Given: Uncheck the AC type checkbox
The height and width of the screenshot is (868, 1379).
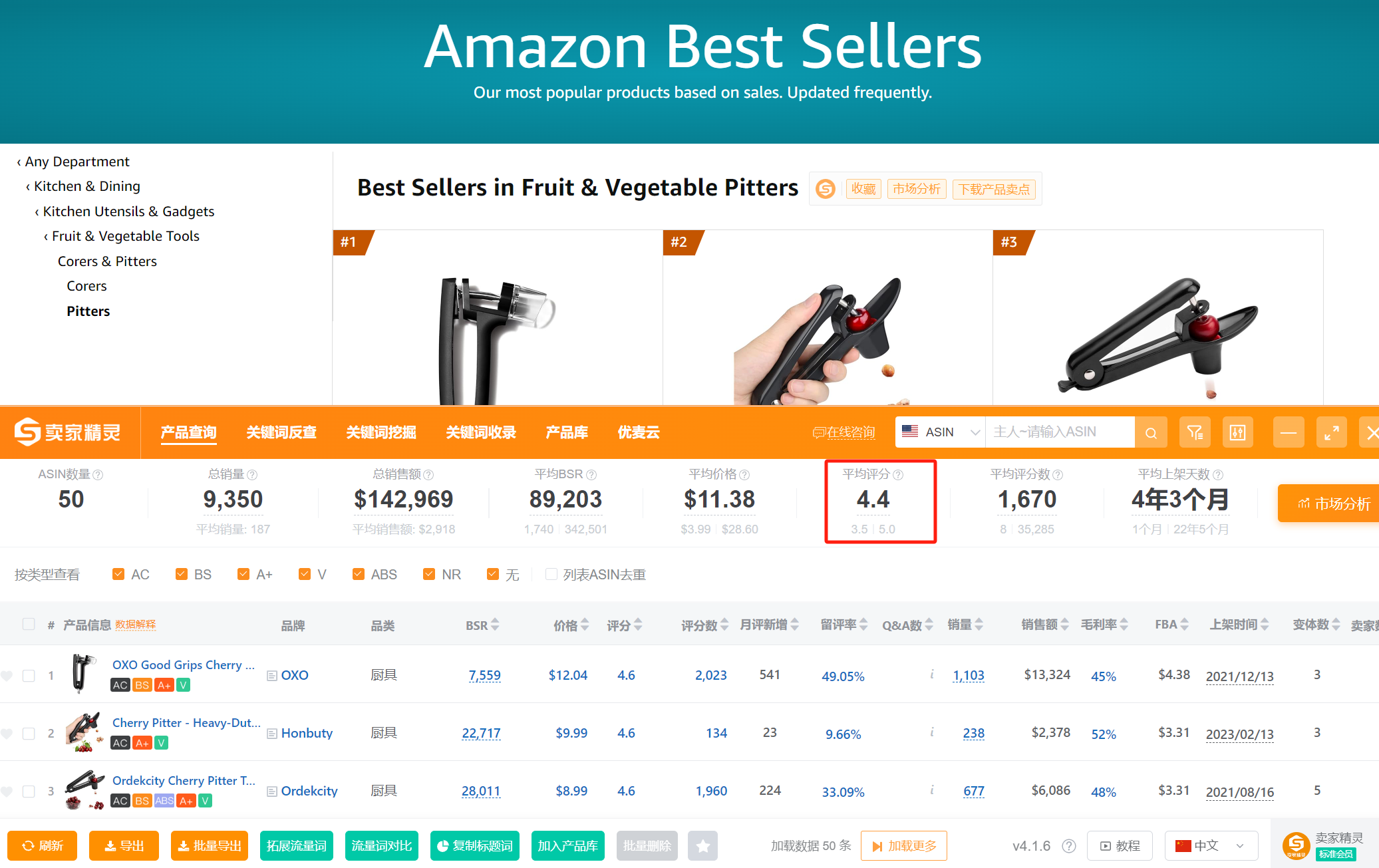Looking at the screenshot, I should (x=118, y=574).
